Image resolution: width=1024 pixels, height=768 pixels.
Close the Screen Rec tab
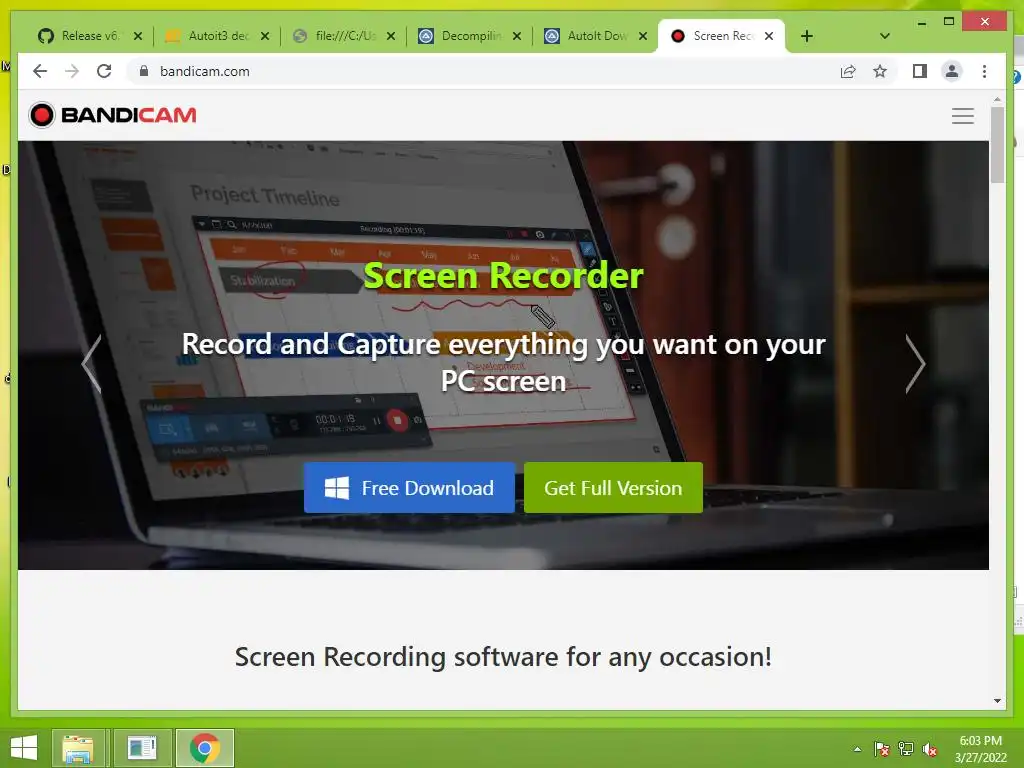(769, 36)
